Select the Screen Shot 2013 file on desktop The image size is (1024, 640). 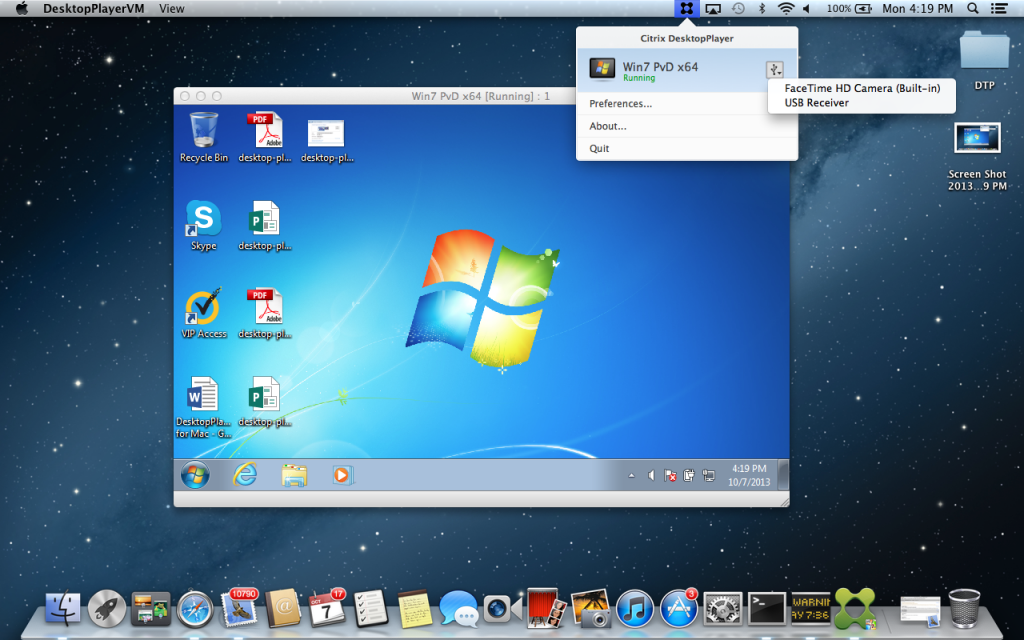[x=977, y=157]
